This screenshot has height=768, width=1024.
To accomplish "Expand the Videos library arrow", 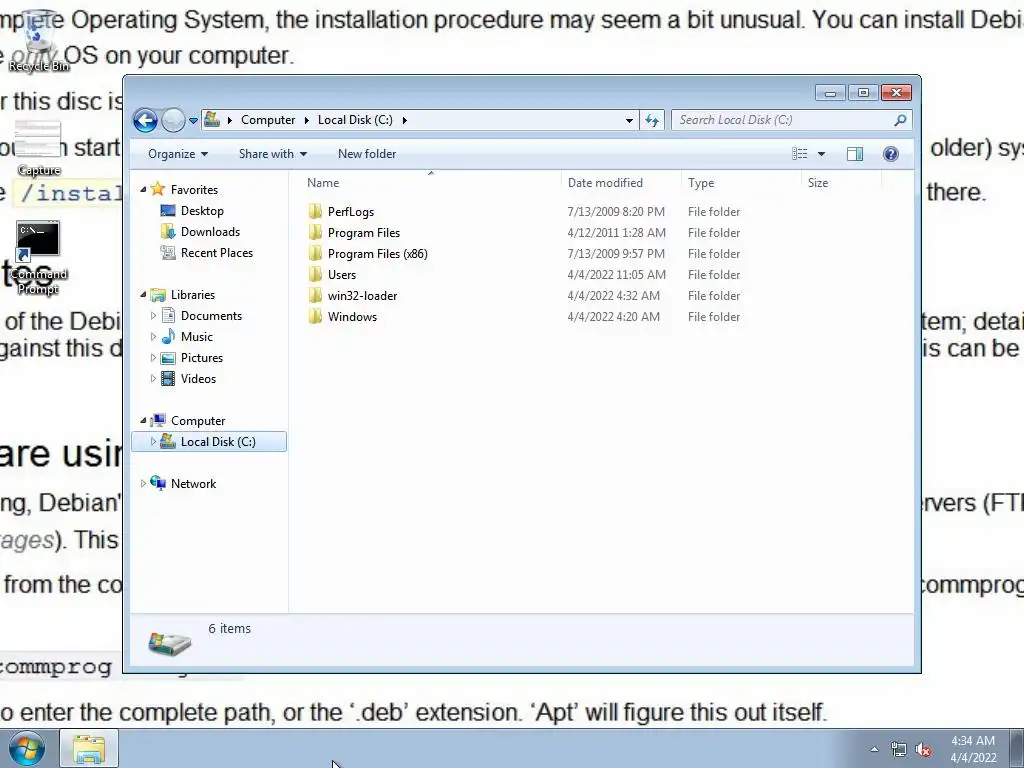I will [153, 378].
